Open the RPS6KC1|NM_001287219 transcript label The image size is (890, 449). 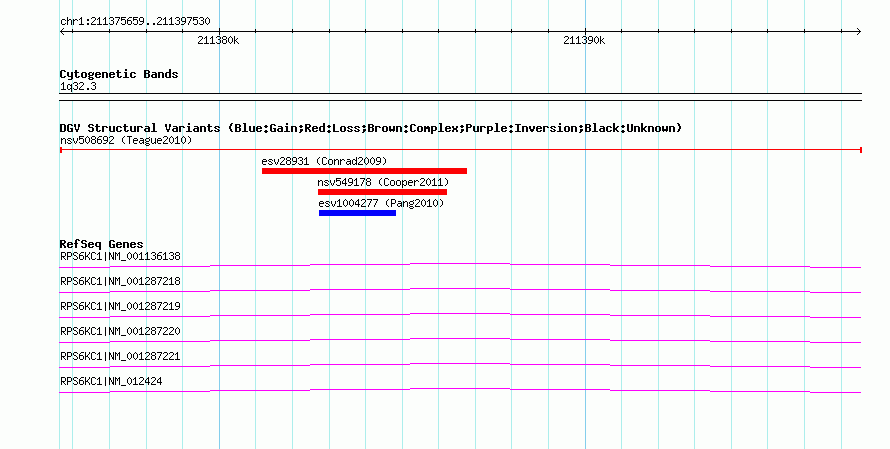[120, 307]
